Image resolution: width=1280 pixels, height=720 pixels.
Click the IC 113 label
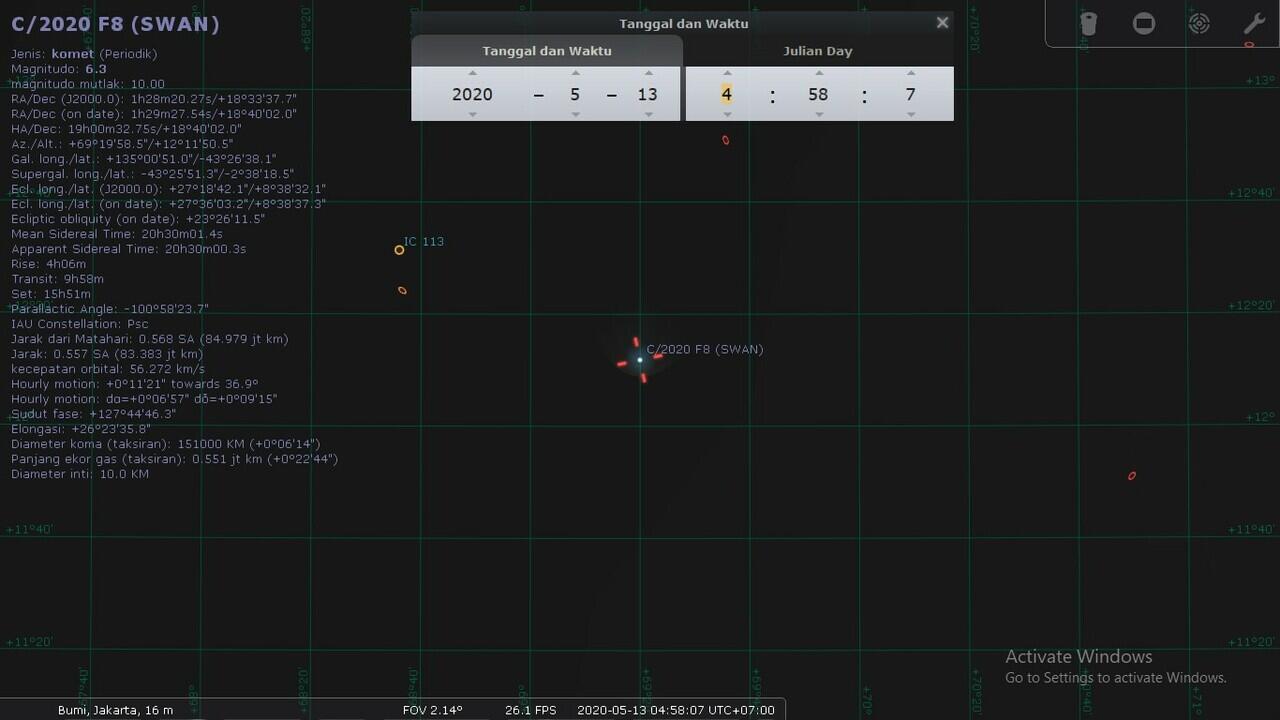(424, 241)
